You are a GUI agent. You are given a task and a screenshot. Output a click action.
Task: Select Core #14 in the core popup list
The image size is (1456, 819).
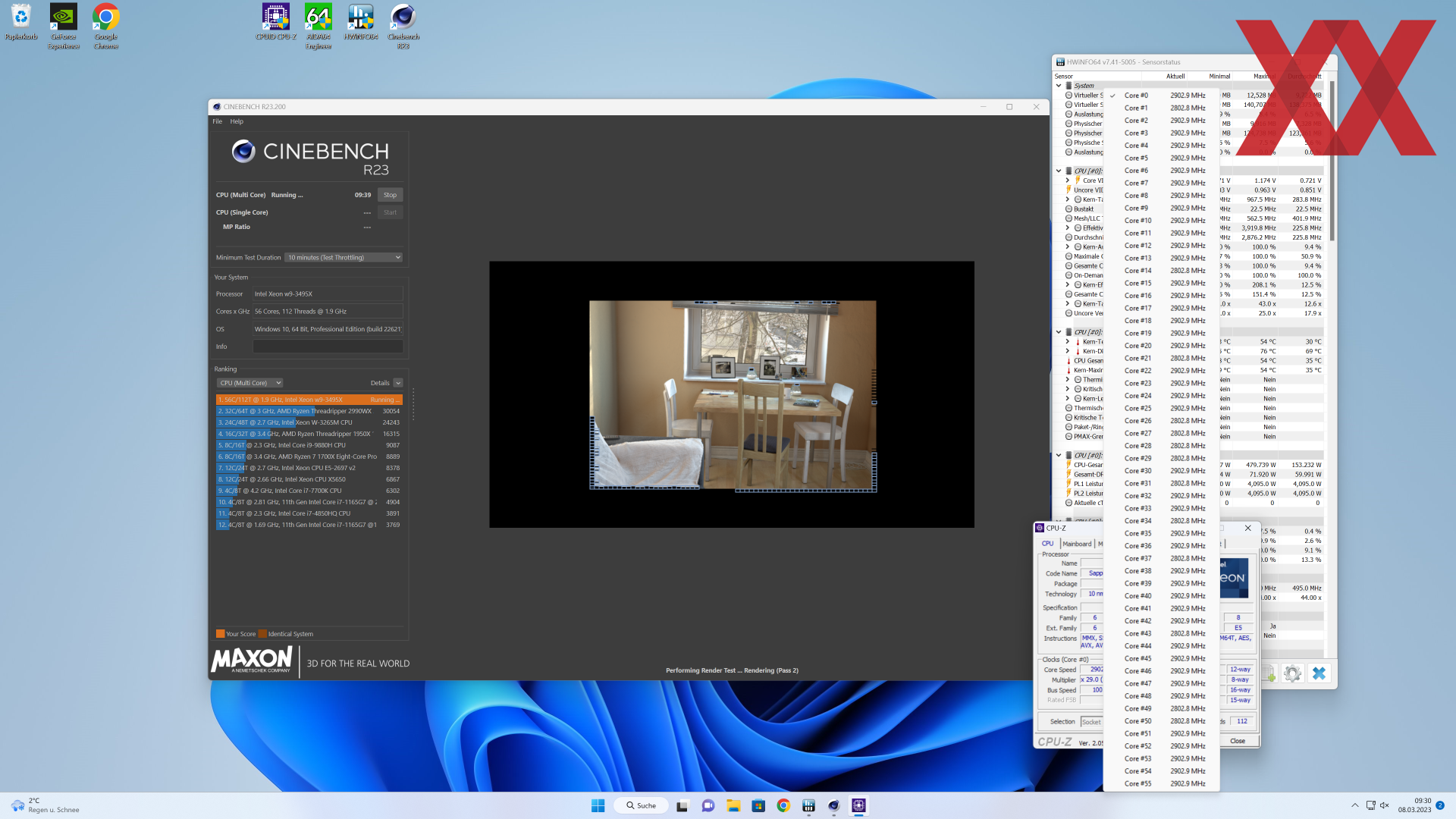pos(1162,271)
